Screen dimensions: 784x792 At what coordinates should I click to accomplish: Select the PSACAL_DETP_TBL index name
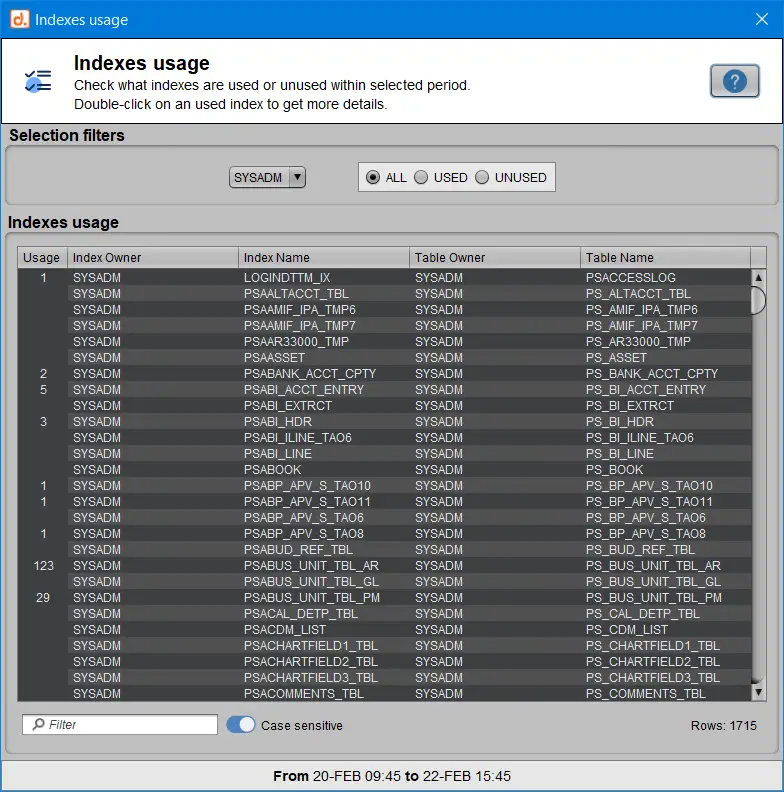click(301, 614)
